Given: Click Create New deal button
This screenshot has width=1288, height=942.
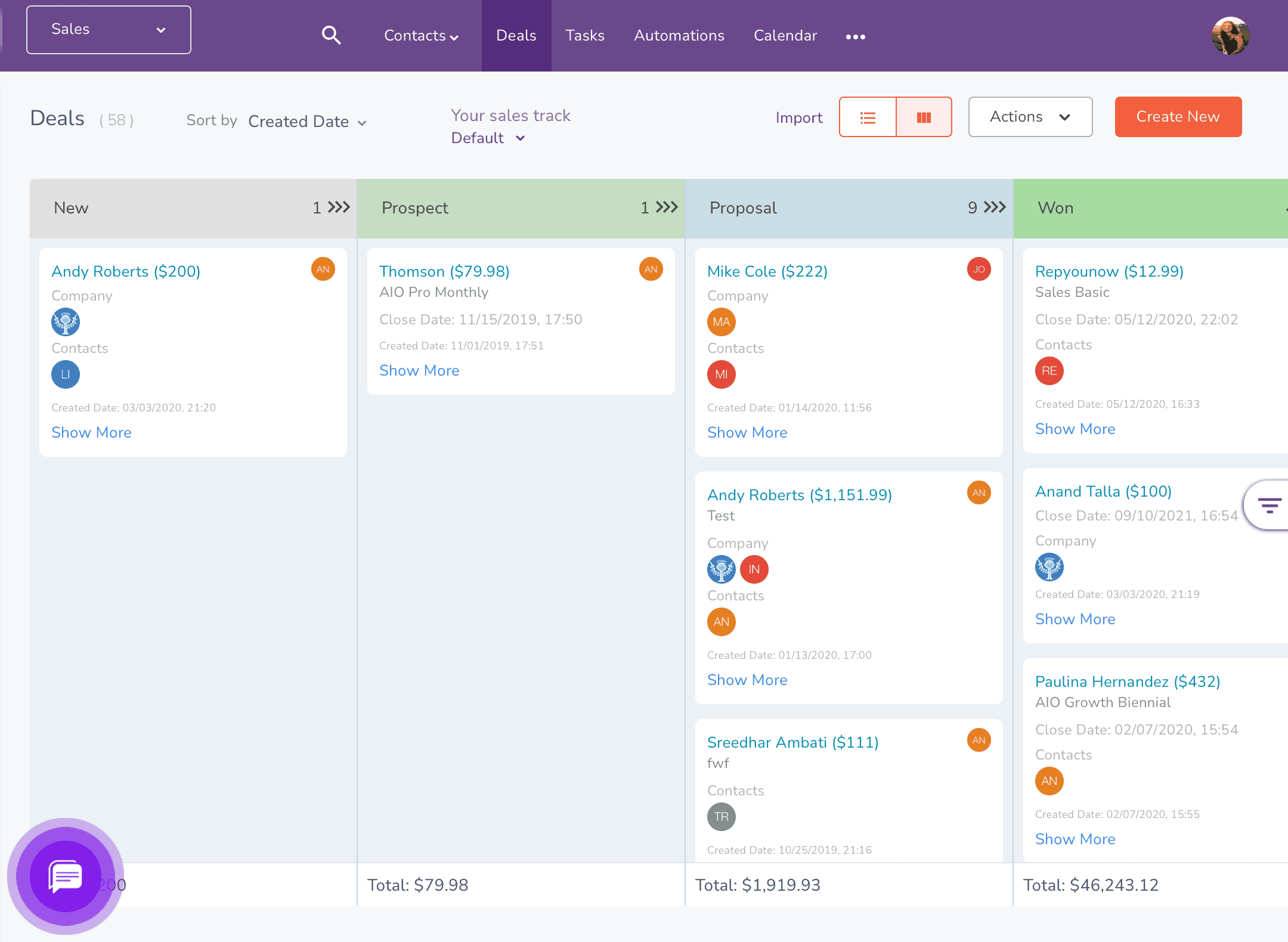Looking at the screenshot, I should point(1178,116).
